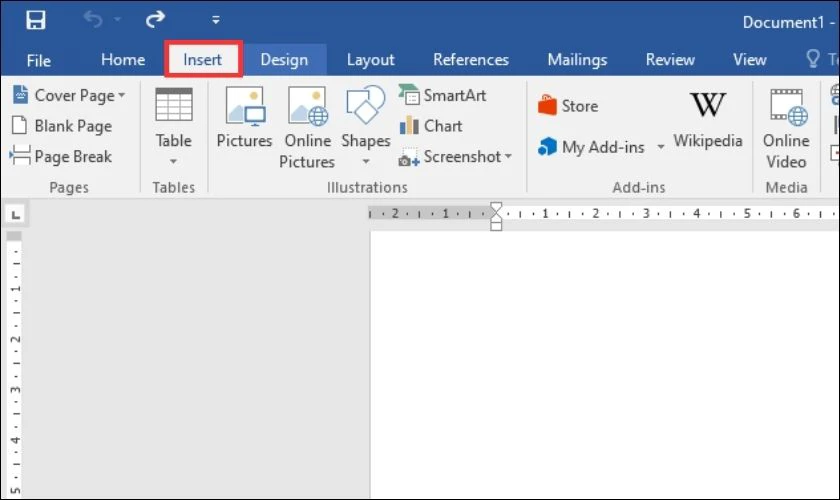Switch to the Home tab
Image resolution: width=840 pixels, height=500 pixels.
coord(123,59)
